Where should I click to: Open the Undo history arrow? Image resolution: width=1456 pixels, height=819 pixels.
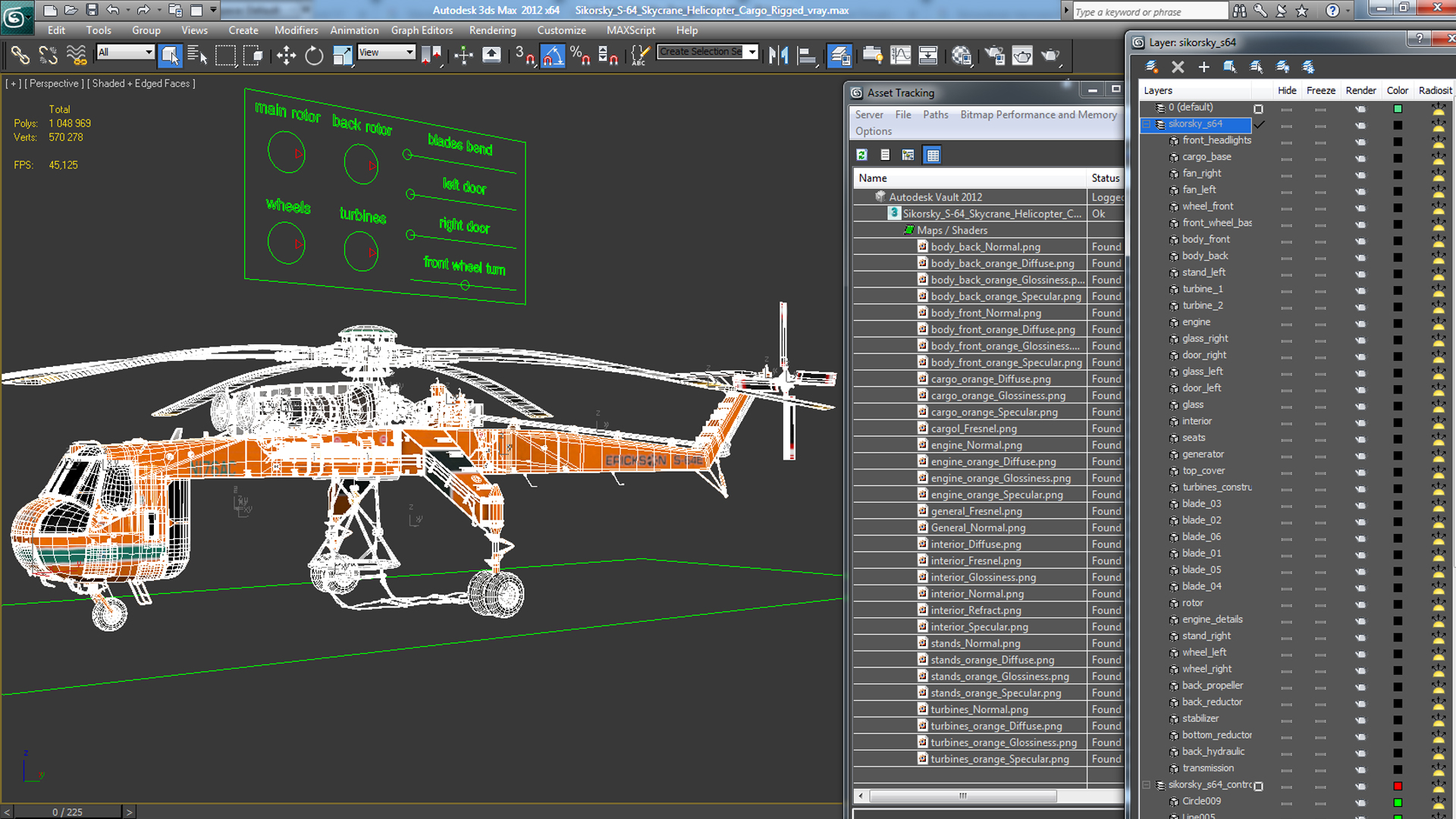click(x=127, y=10)
